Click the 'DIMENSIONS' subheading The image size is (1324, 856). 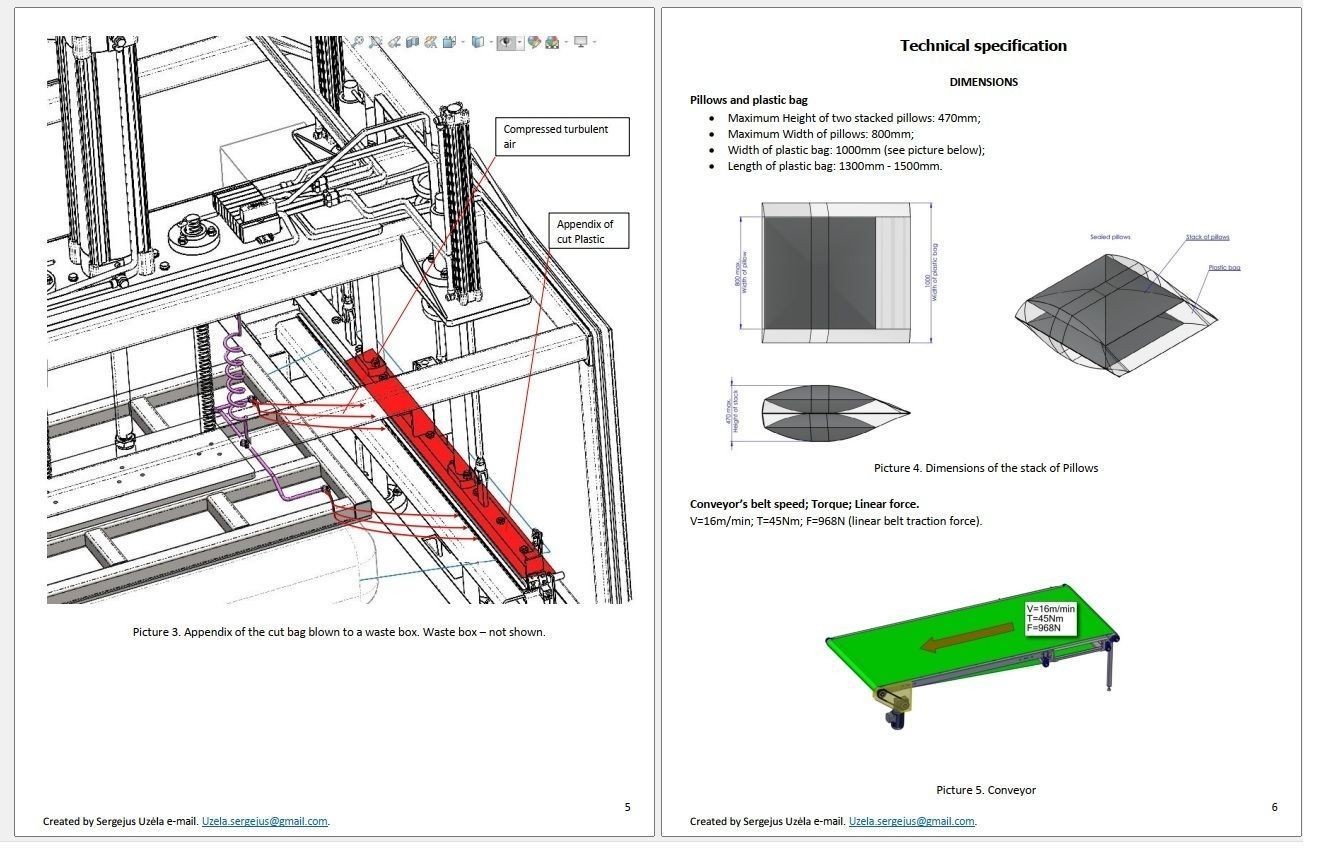tap(983, 82)
